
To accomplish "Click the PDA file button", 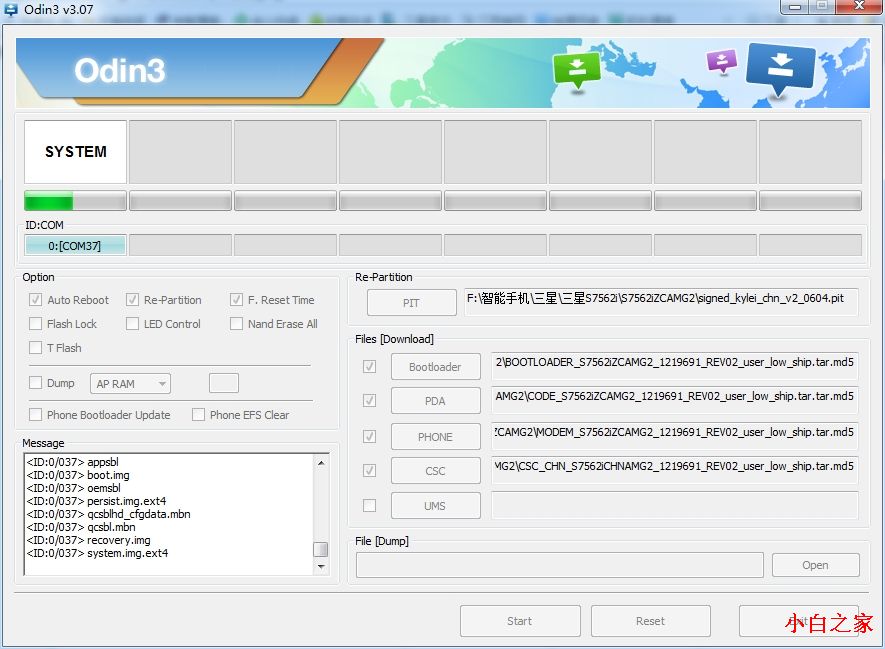I will click(435, 401).
